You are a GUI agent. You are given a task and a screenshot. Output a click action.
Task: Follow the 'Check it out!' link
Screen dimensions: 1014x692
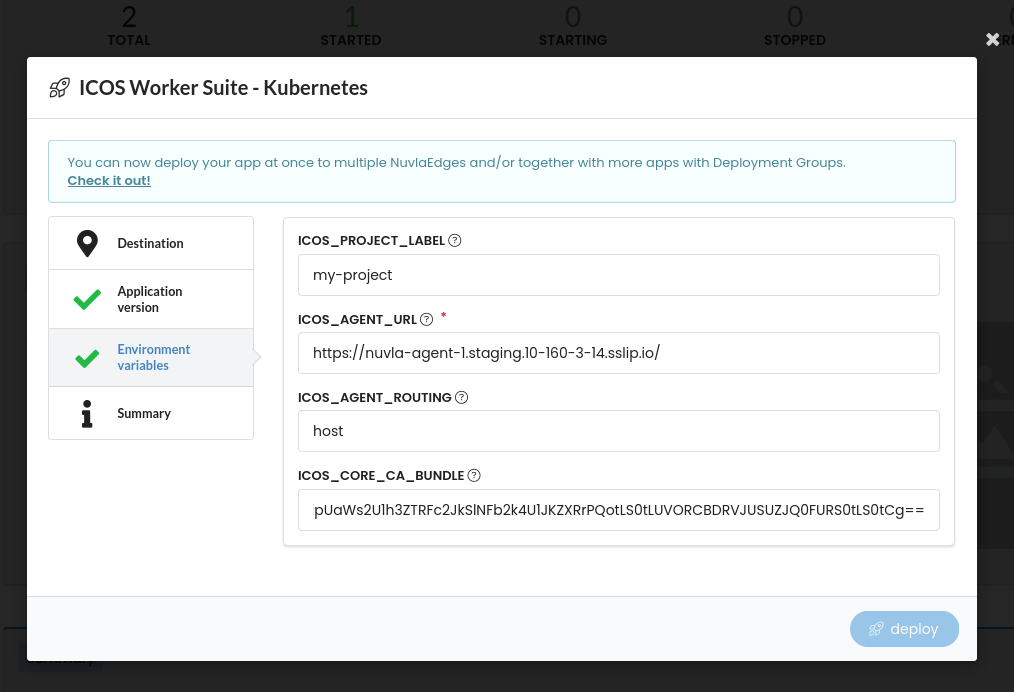109,180
